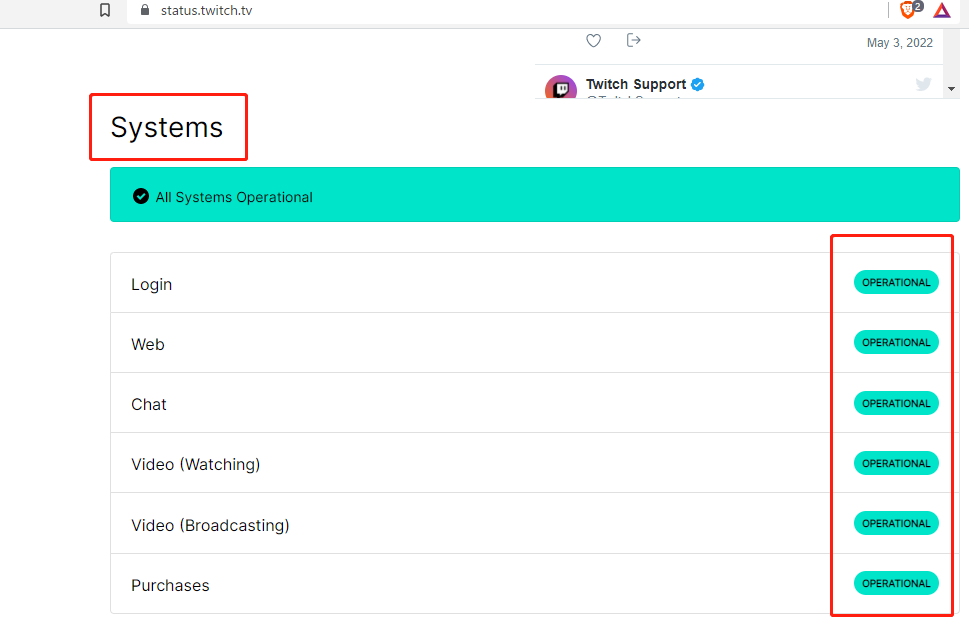Click the tweet share icon
The width and height of the screenshot is (969, 630).
633,40
